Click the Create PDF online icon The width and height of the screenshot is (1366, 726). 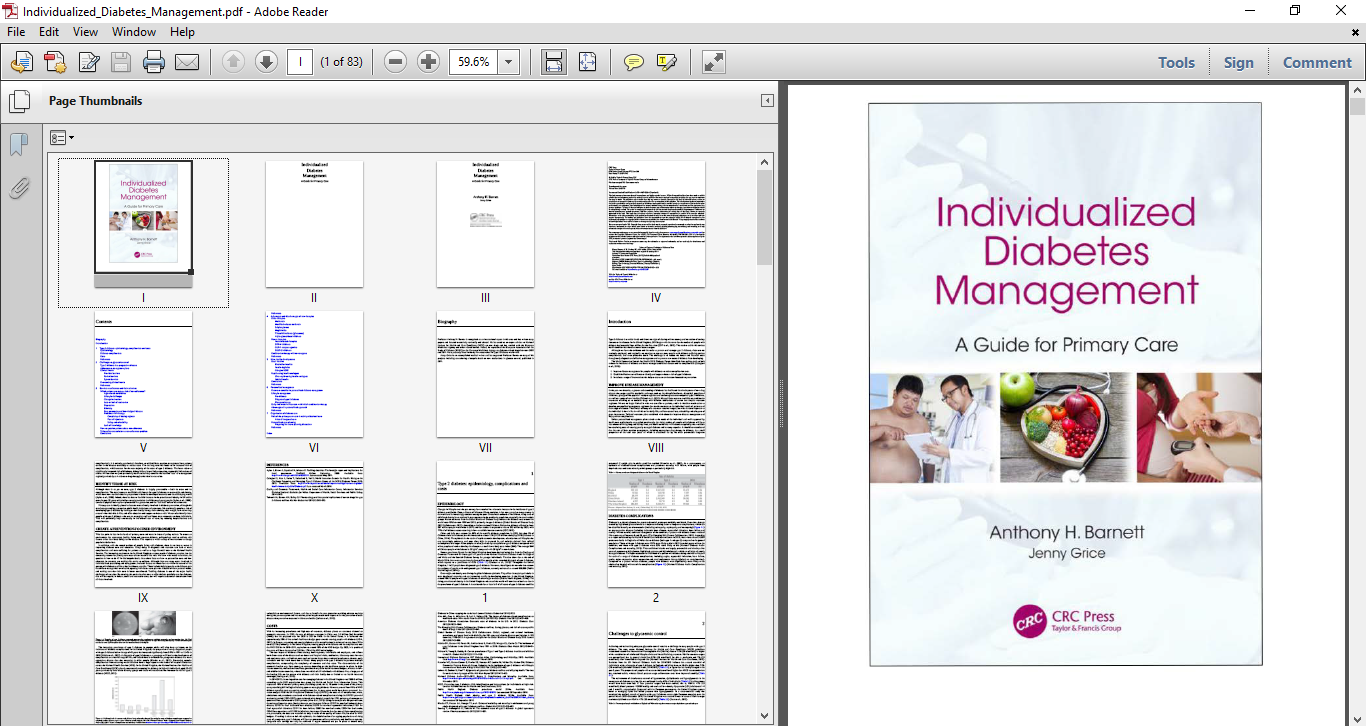click(x=21, y=62)
